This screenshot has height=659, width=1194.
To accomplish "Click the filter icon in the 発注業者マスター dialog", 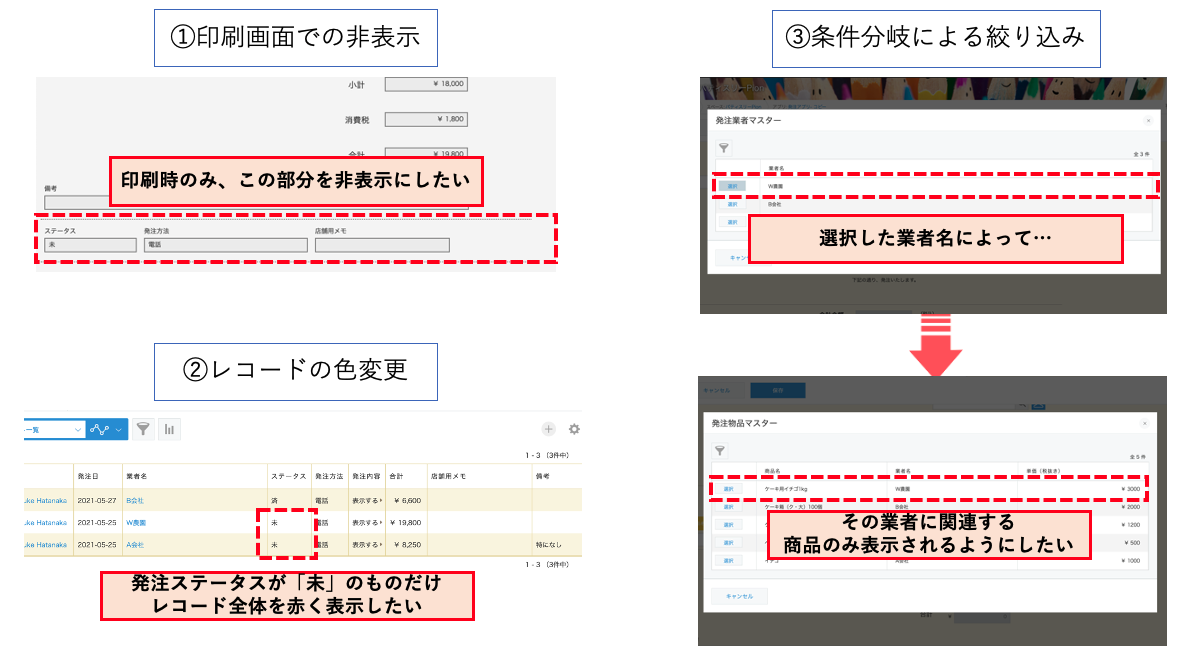I will (724, 148).
